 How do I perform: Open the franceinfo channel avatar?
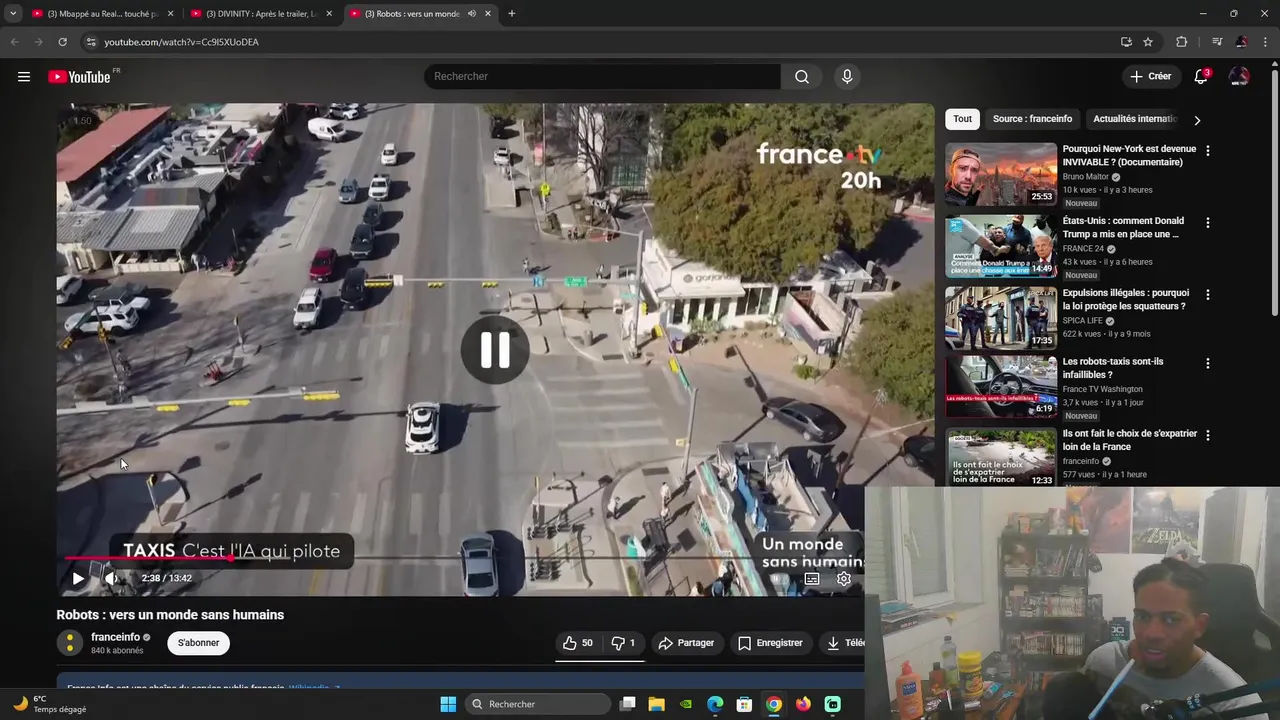(x=69, y=643)
